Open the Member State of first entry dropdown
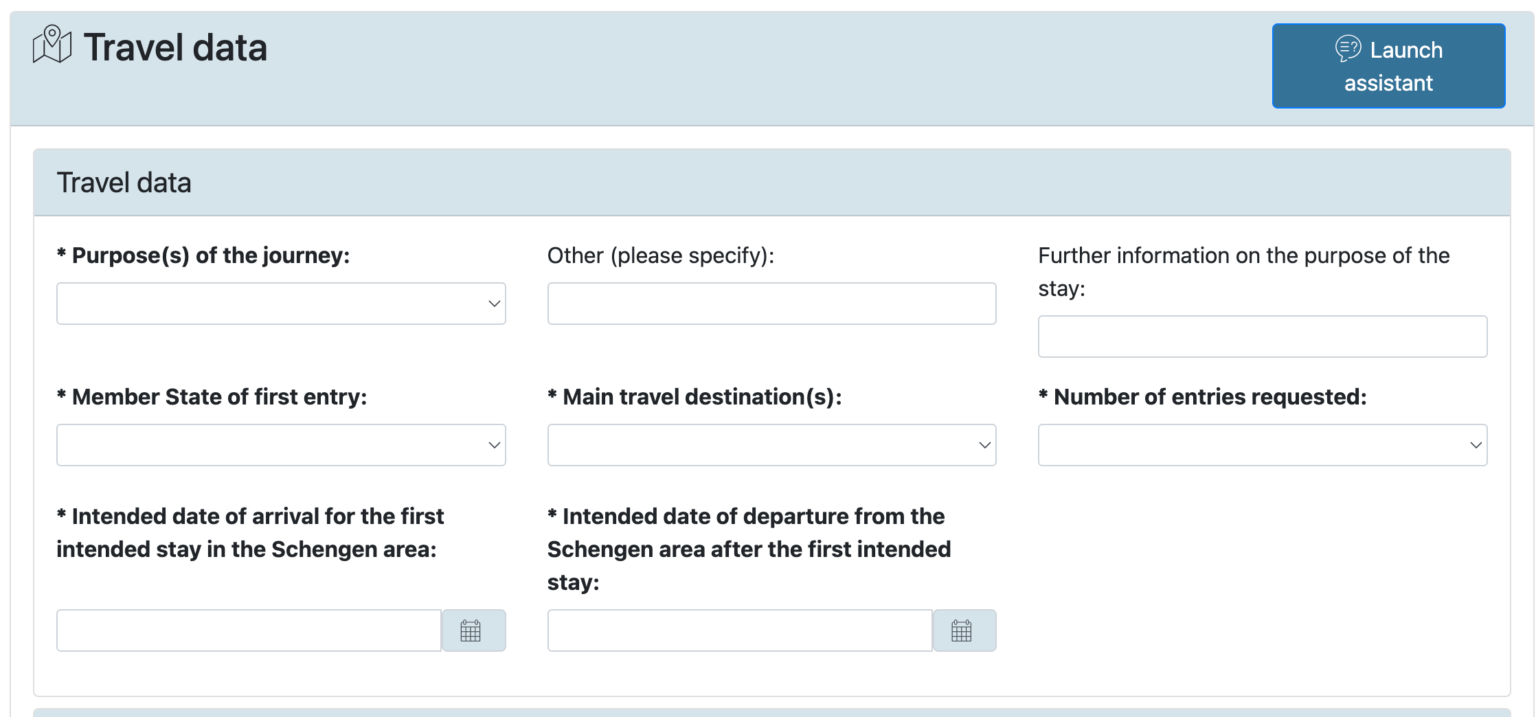This screenshot has height=717, width=1536. [280, 444]
